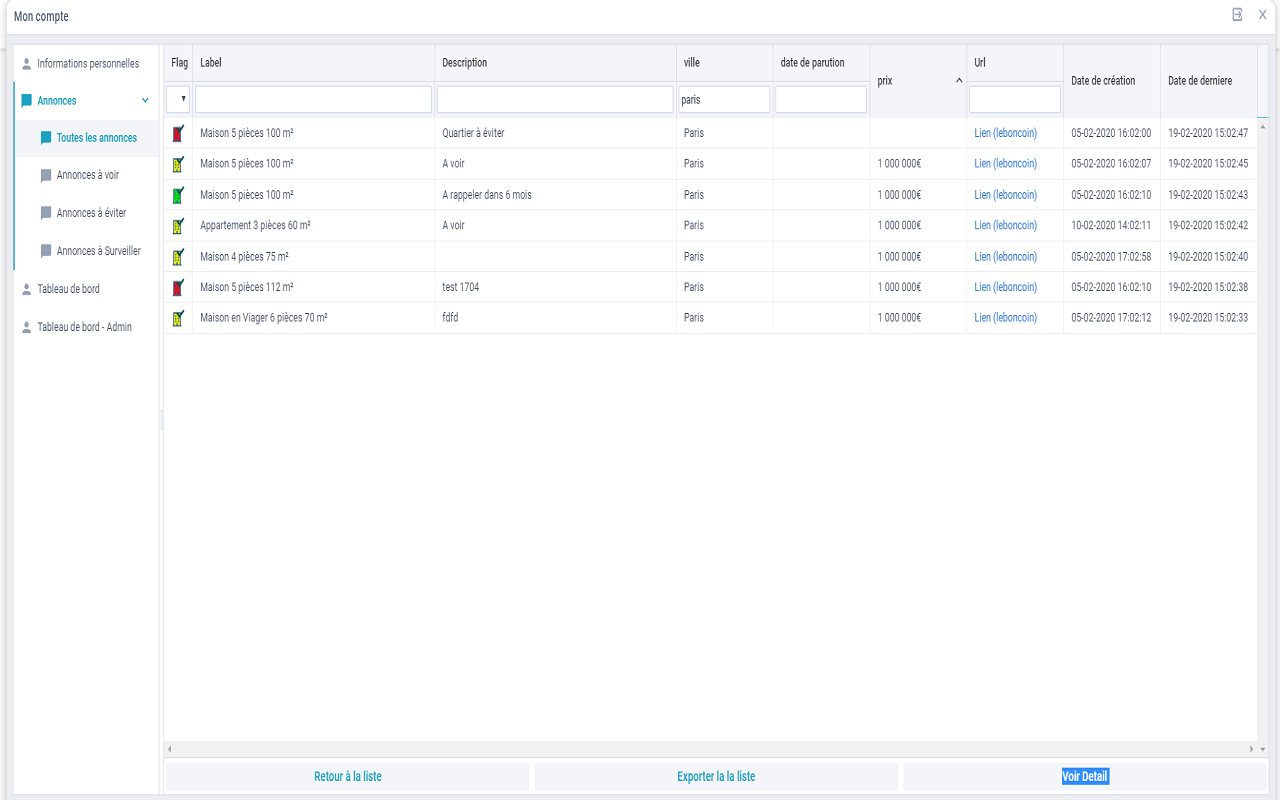Select 'Appartement 3 pièces 60 m²' label cell

pyautogui.click(x=313, y=226)
